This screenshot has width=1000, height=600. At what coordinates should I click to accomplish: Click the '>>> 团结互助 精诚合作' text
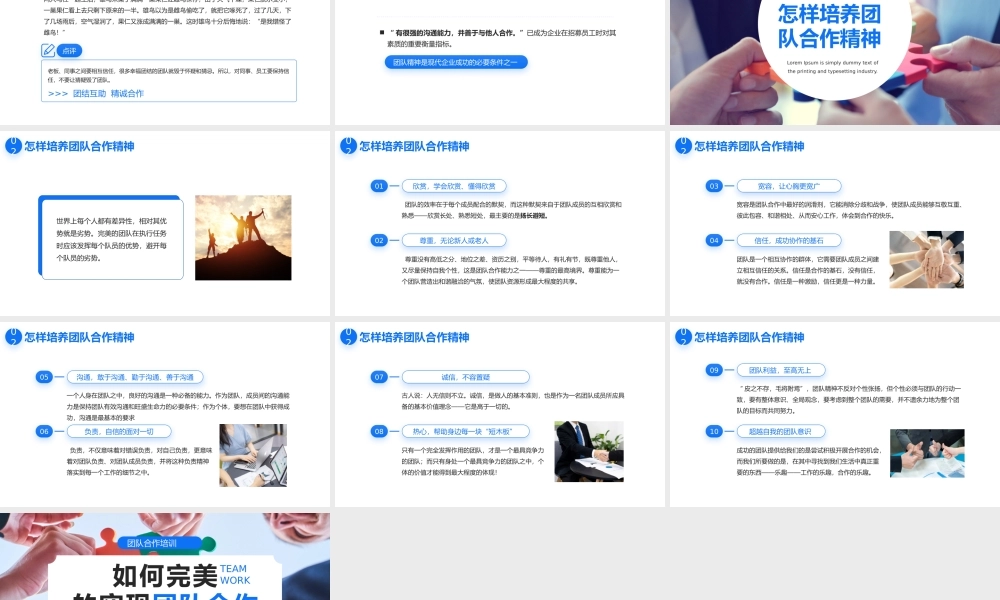(96, 93)
